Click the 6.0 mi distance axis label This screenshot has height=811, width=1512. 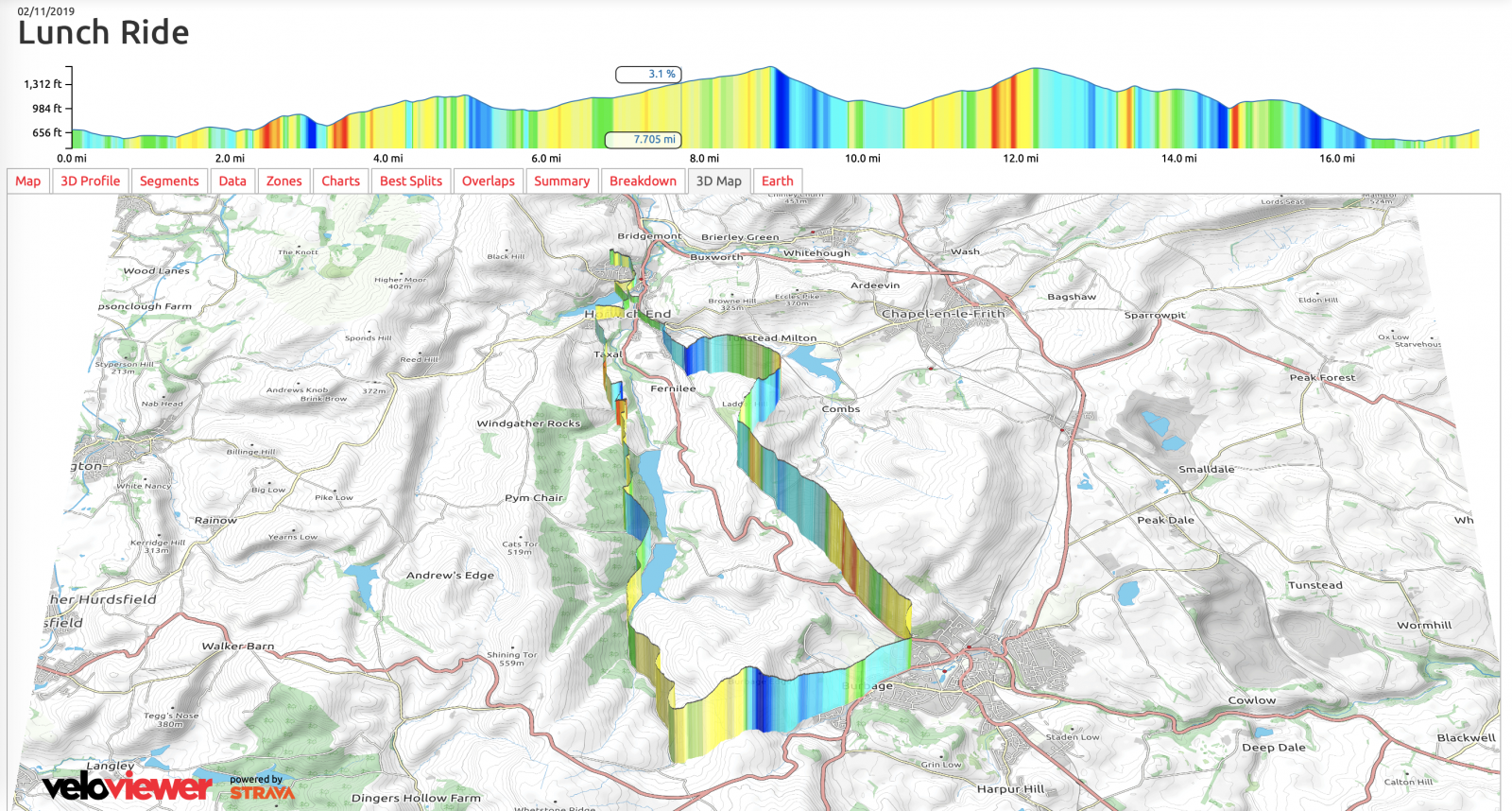coord(546,159)
